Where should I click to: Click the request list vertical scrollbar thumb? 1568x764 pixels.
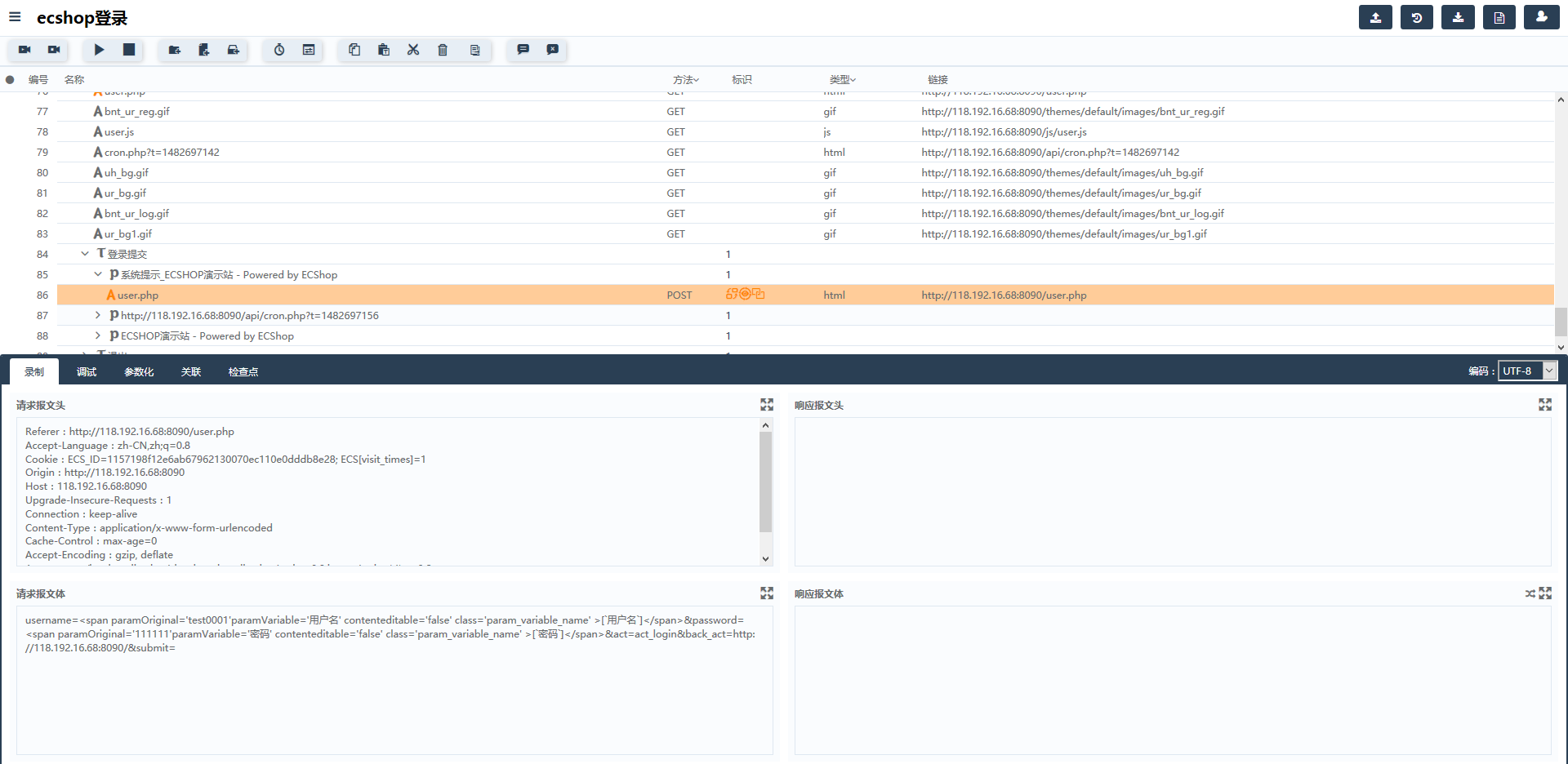(x=1561, y=321)
